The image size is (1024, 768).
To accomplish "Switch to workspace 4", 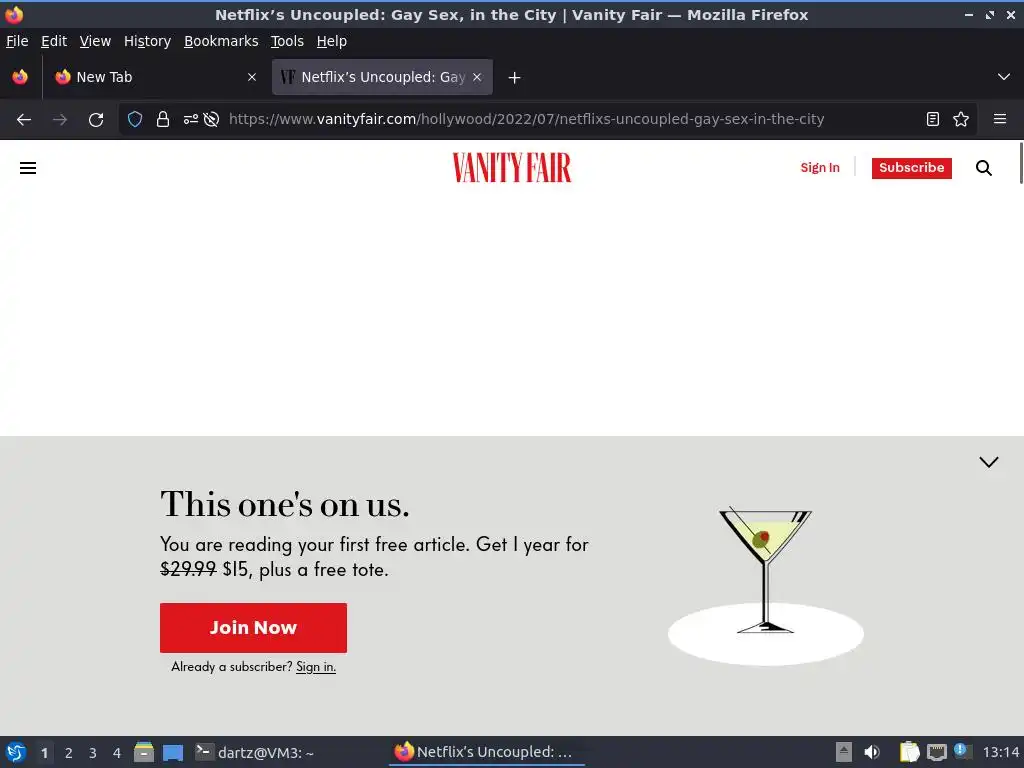I will click(x=117, y=753).
